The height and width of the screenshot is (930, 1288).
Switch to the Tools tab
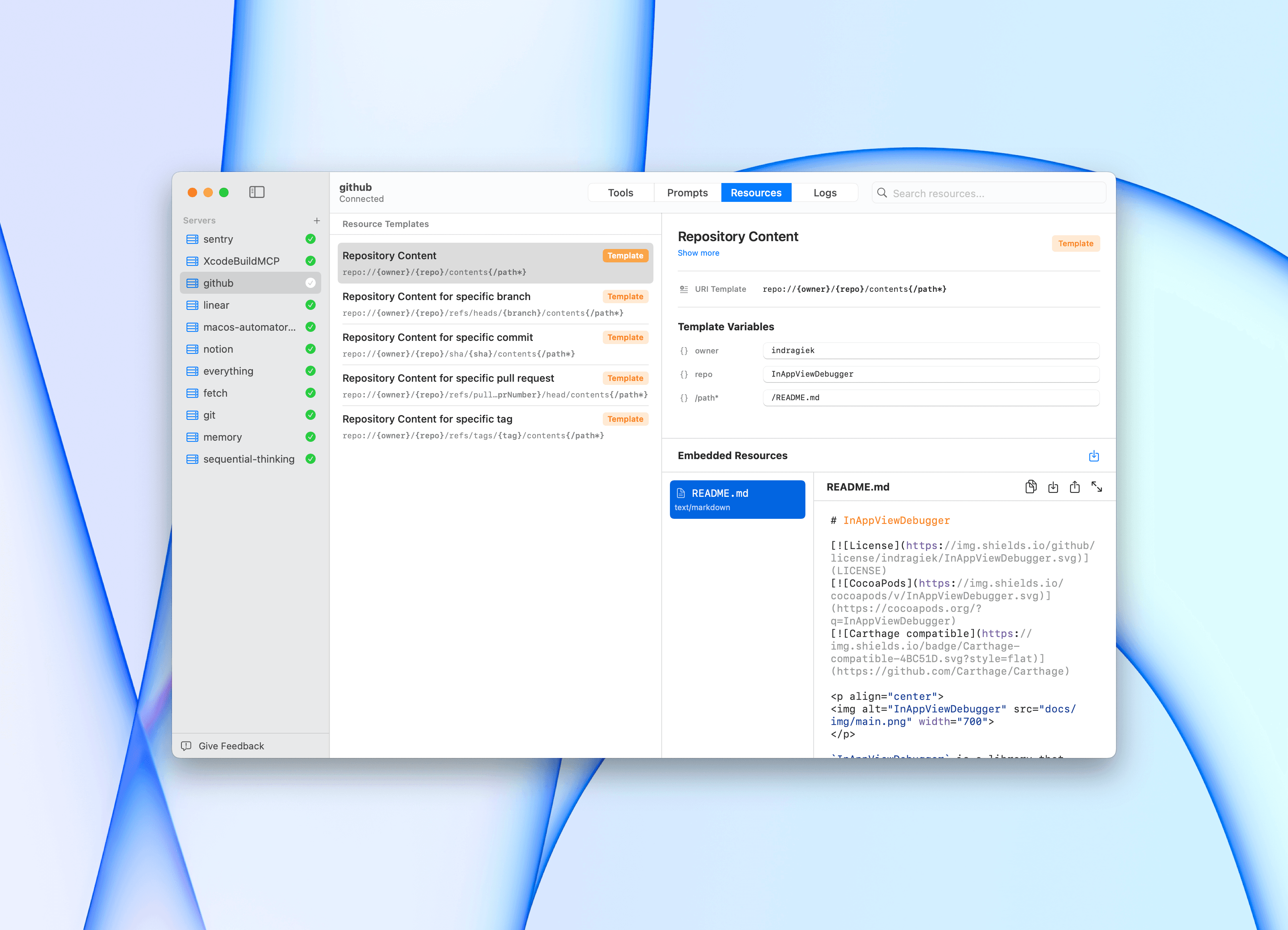(620, 192)
